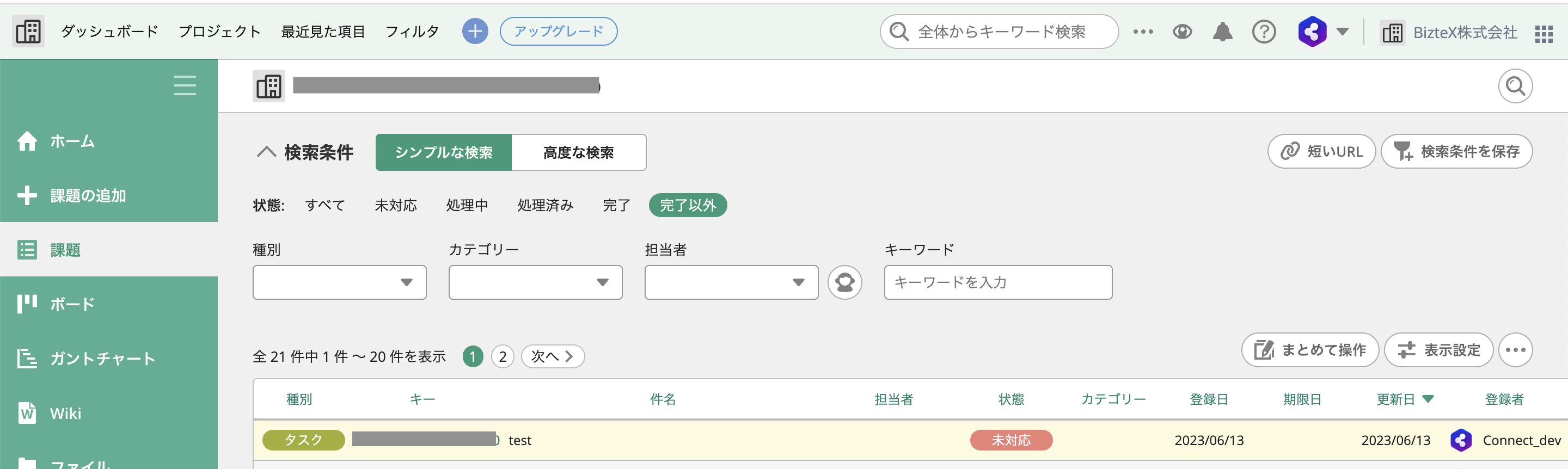
Task: Focus the 全体からキーワード検索 field
Action: (999, 32)
